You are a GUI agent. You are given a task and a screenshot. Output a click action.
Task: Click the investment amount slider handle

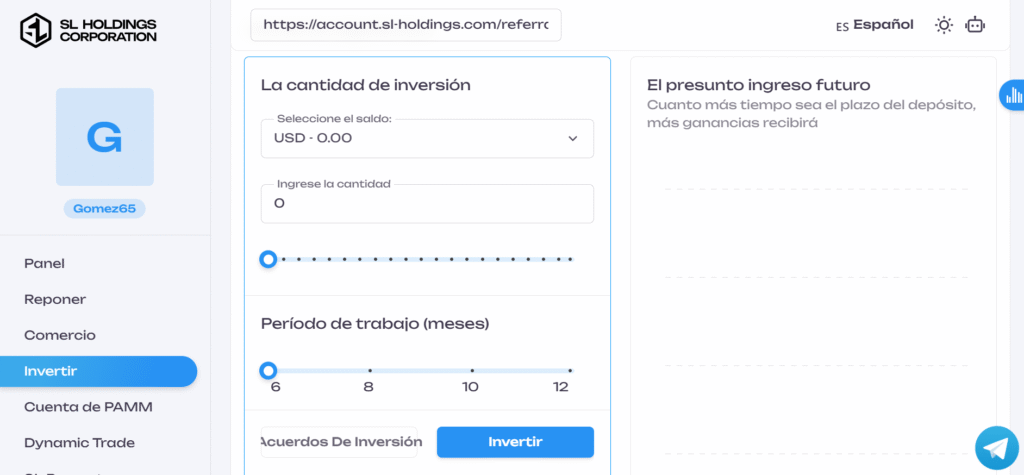[x=268, y=259]
